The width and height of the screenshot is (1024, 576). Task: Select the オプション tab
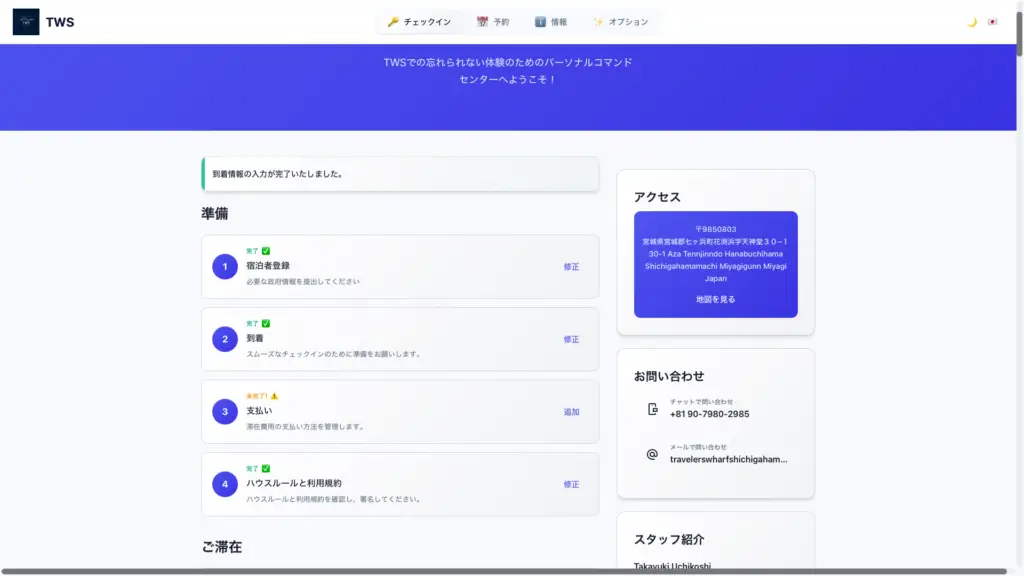[620, 22]
